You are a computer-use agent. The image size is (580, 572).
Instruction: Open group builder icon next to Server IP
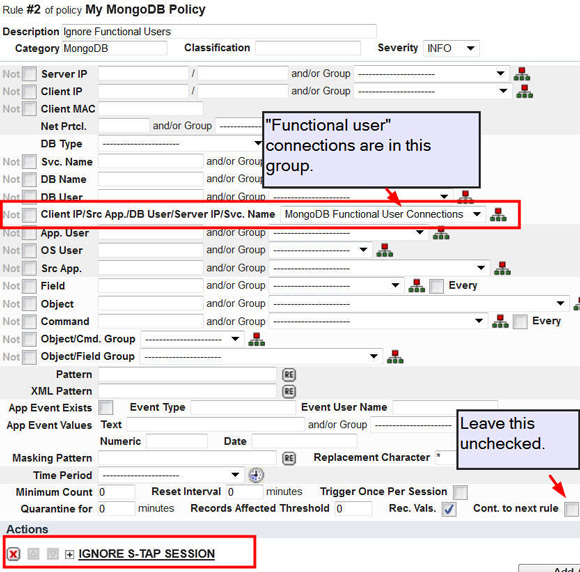[x=522, y=74]
